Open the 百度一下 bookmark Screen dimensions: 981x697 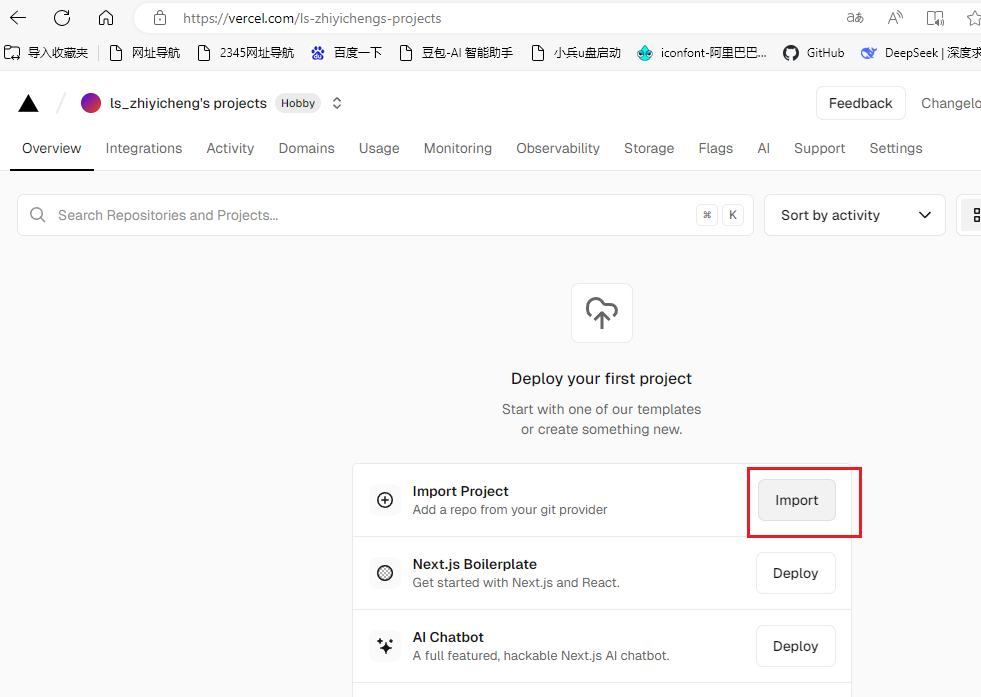[x=347, y=53]
